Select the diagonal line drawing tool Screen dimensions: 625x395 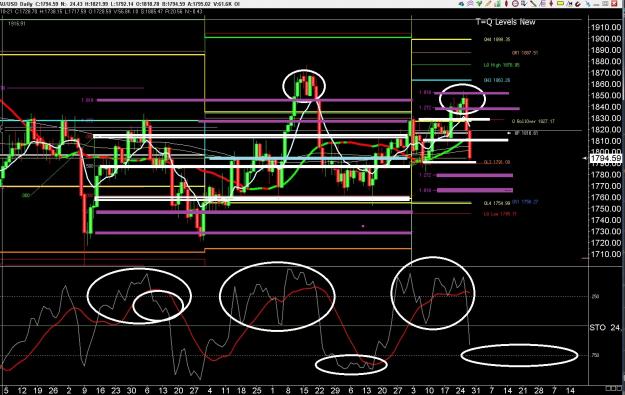pyautogui.click(x=533, y=4)
